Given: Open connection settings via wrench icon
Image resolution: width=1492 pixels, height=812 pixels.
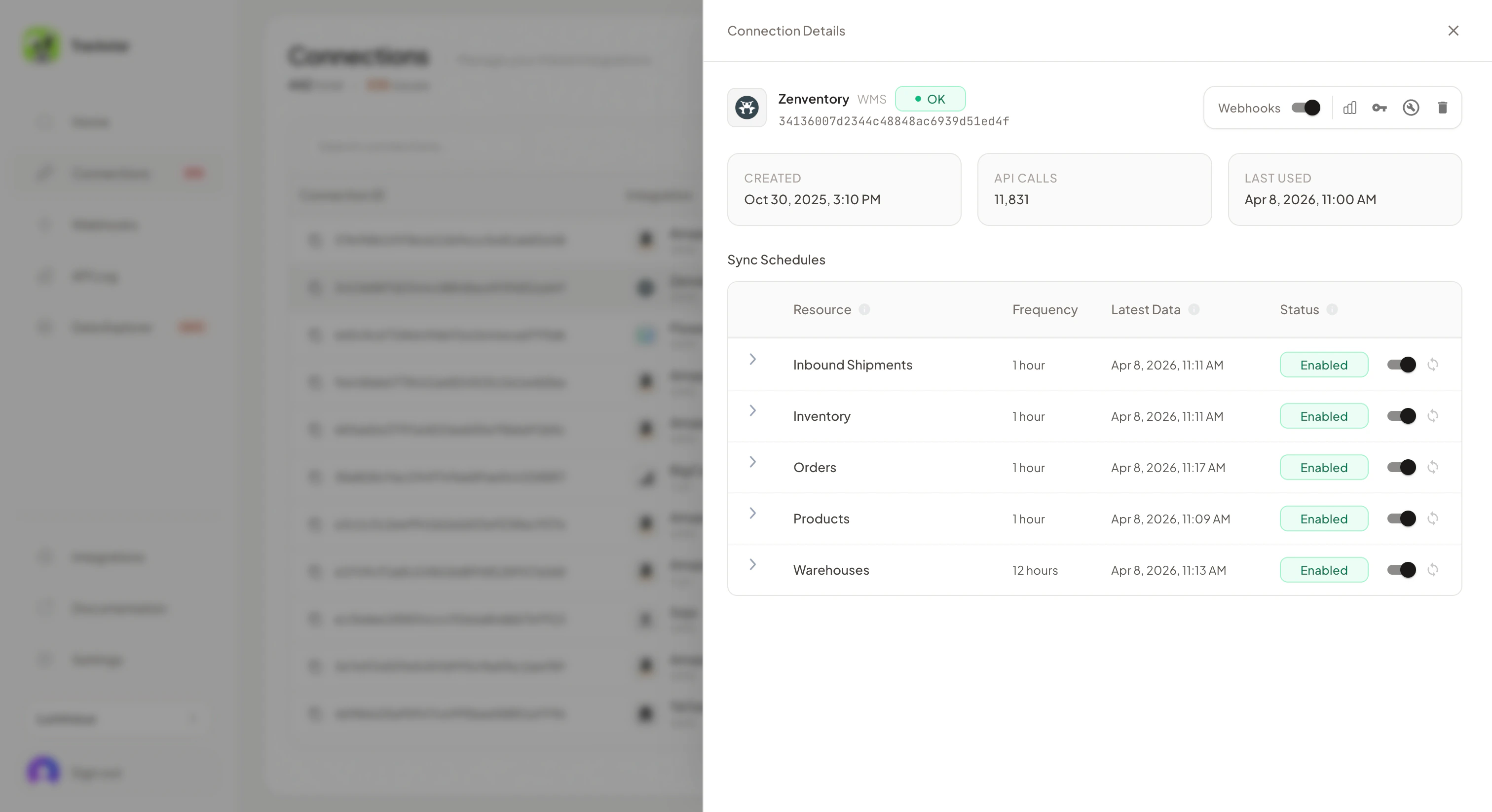Looking at the screenshot, I should 1412,108.
